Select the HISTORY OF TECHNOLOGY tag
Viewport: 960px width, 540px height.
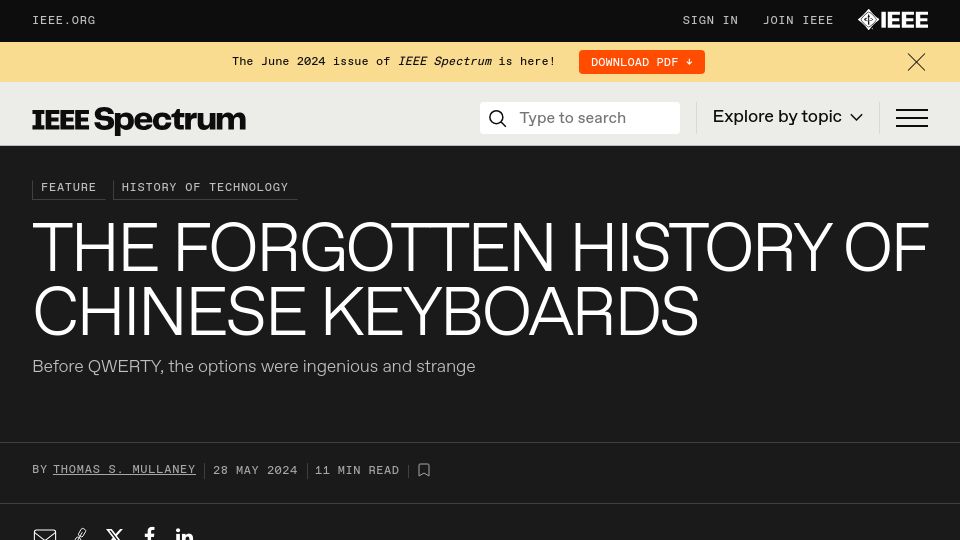(x=205, y=187)
